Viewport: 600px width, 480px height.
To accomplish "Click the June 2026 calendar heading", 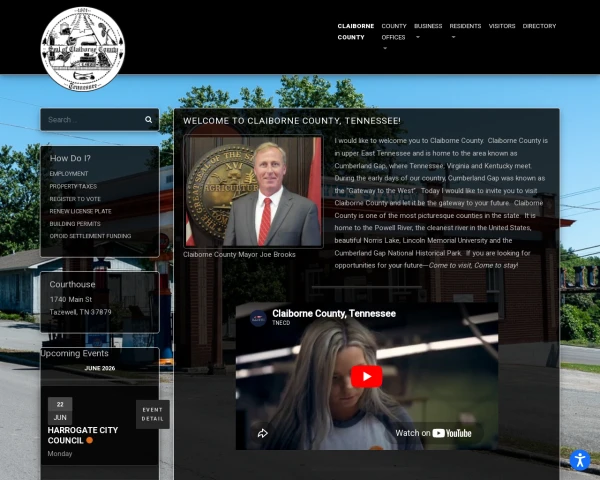I will pos(99,368).
